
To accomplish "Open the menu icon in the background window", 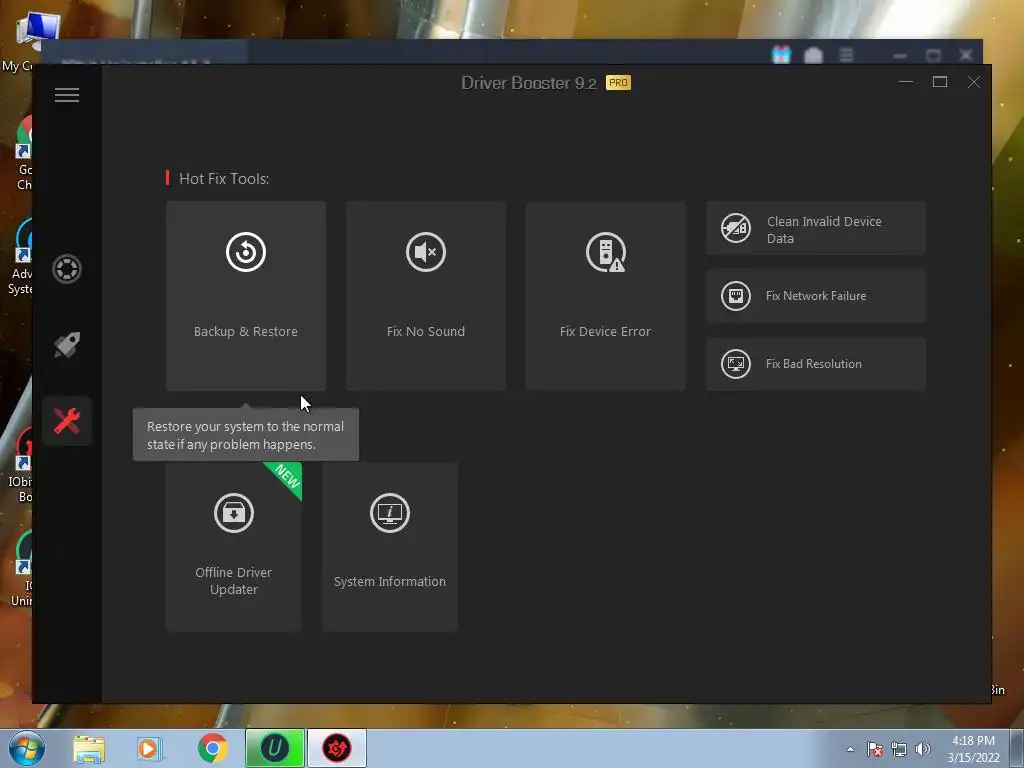I will 846,55.
